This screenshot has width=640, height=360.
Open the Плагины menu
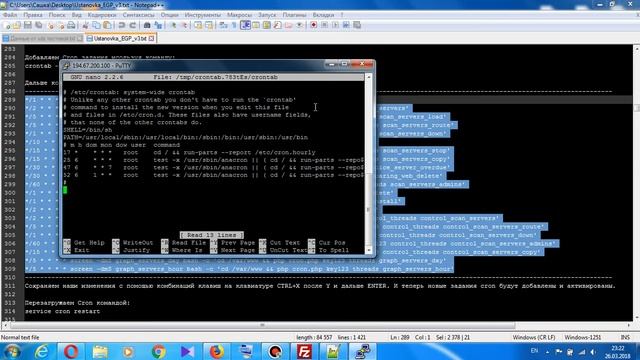pyautogui.click(x=294, y=15)
